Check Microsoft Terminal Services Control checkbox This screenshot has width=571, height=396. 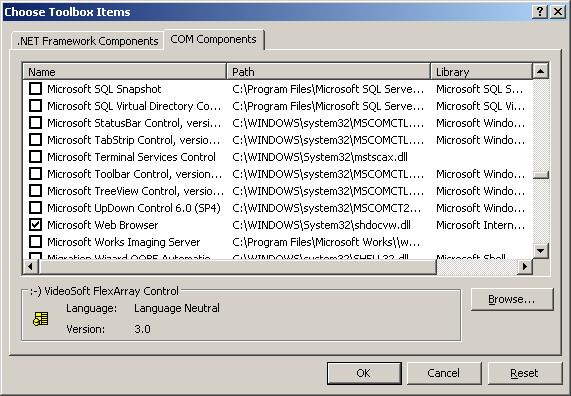pos(35,157)
